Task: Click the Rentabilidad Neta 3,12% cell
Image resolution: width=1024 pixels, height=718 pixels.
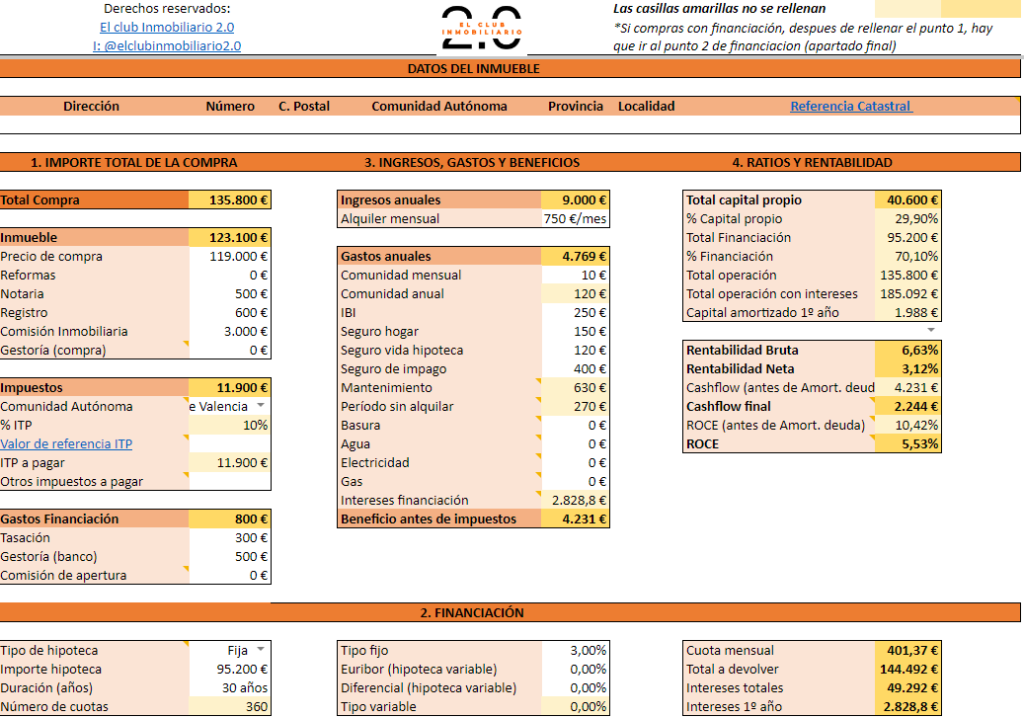Action: tap(908, 368)
